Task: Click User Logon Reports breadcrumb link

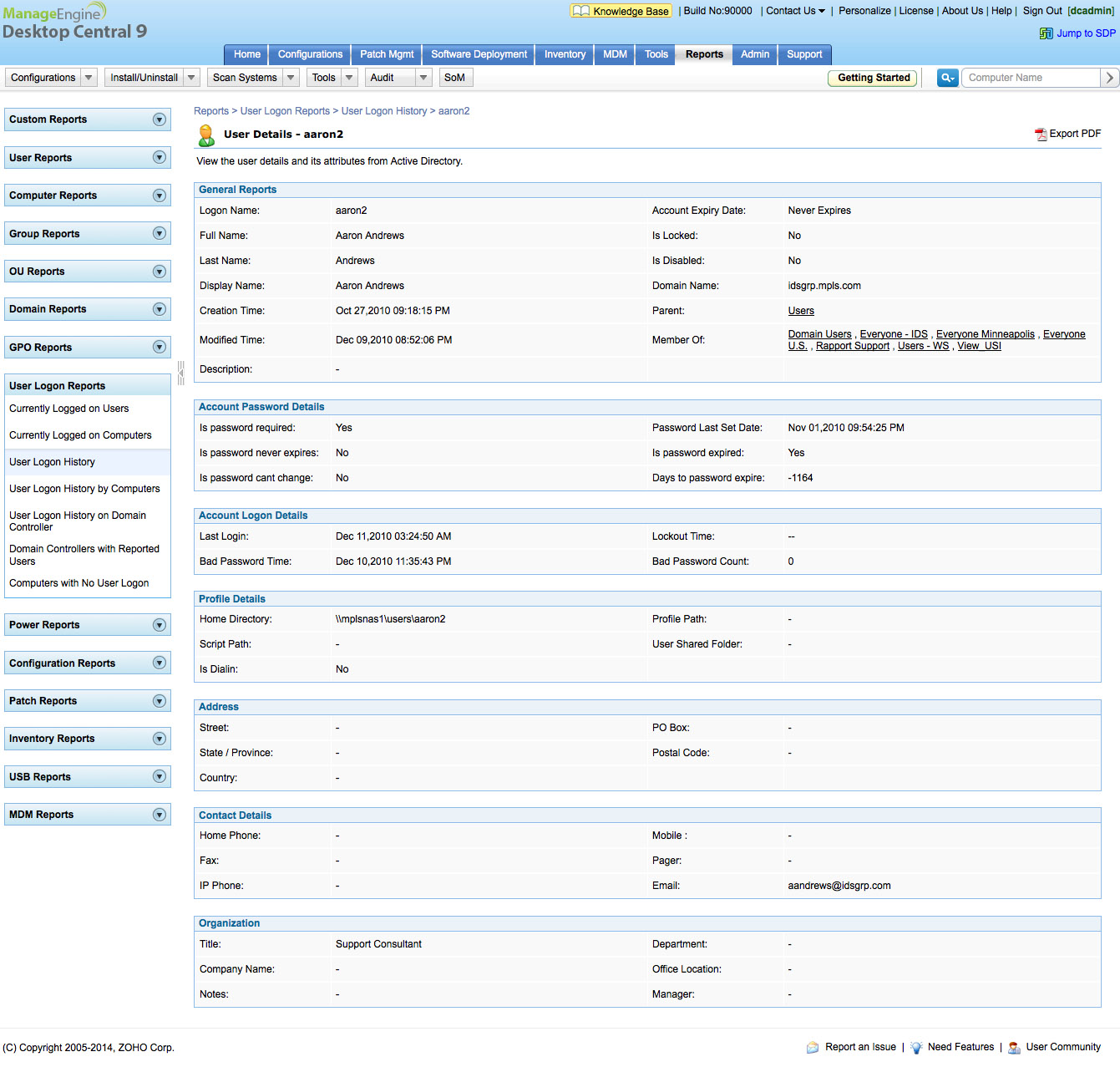Action: 285,111
